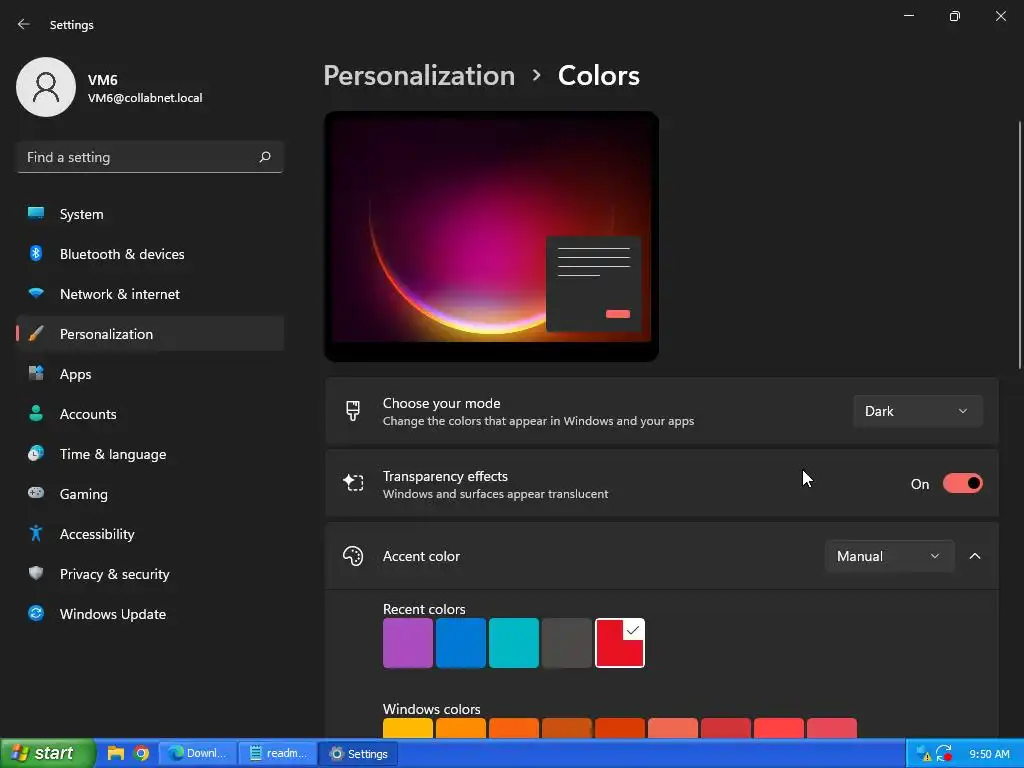This screenshot has height=768, width=1024.
Task: Click the start button
Action: [48, 753]
